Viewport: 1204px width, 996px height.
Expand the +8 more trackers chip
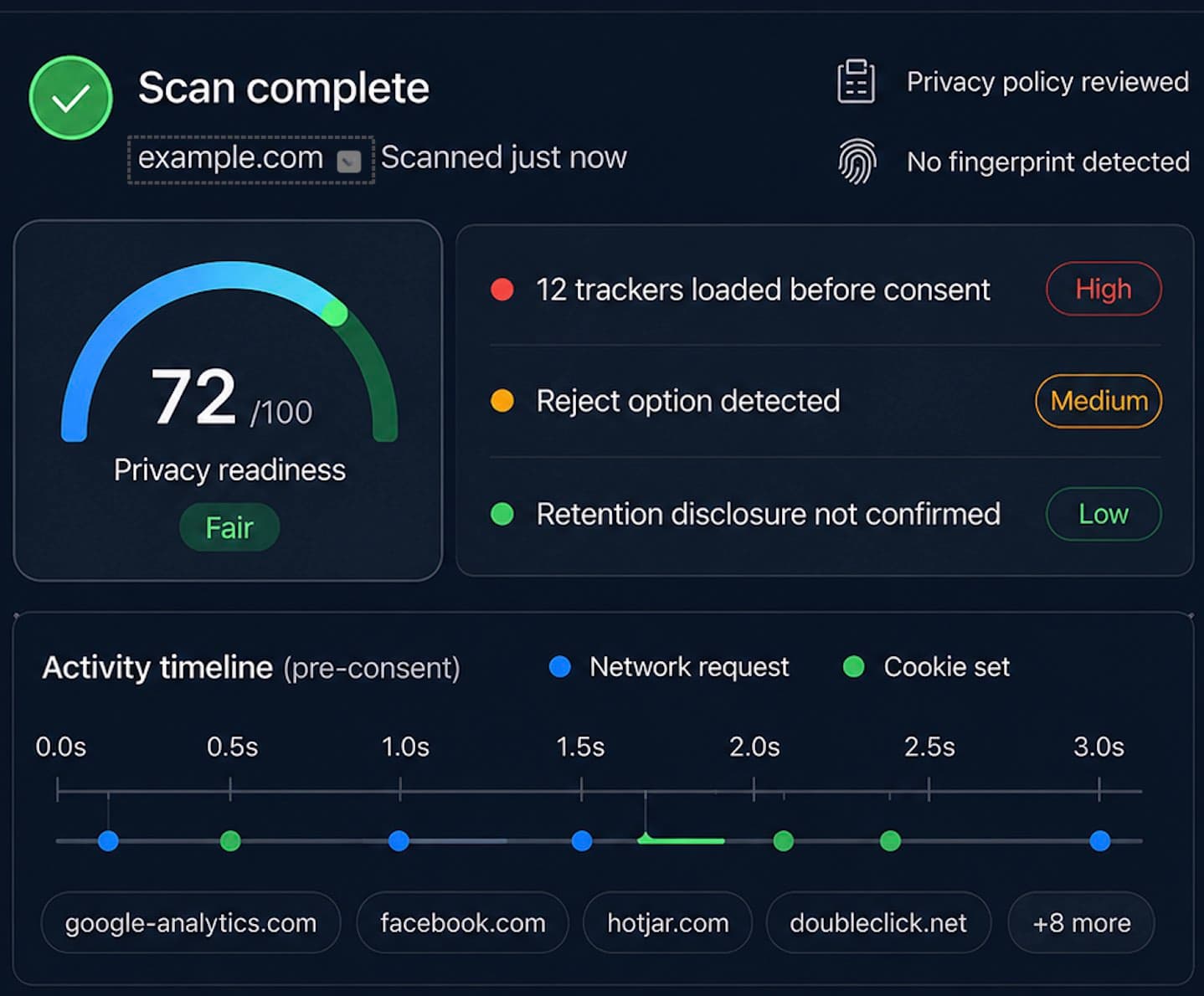tap(1081, 922)
